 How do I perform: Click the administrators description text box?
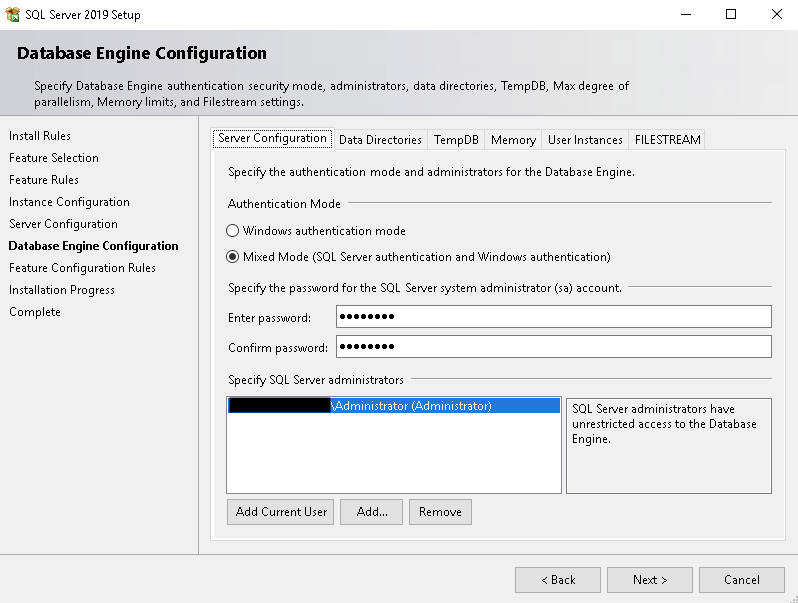tap(669, 446)
